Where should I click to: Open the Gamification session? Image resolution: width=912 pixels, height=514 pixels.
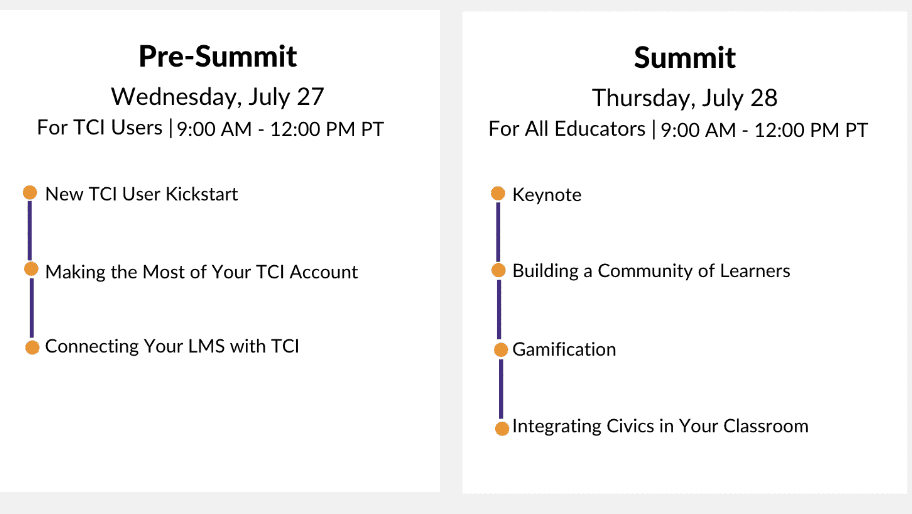(564, 349)
